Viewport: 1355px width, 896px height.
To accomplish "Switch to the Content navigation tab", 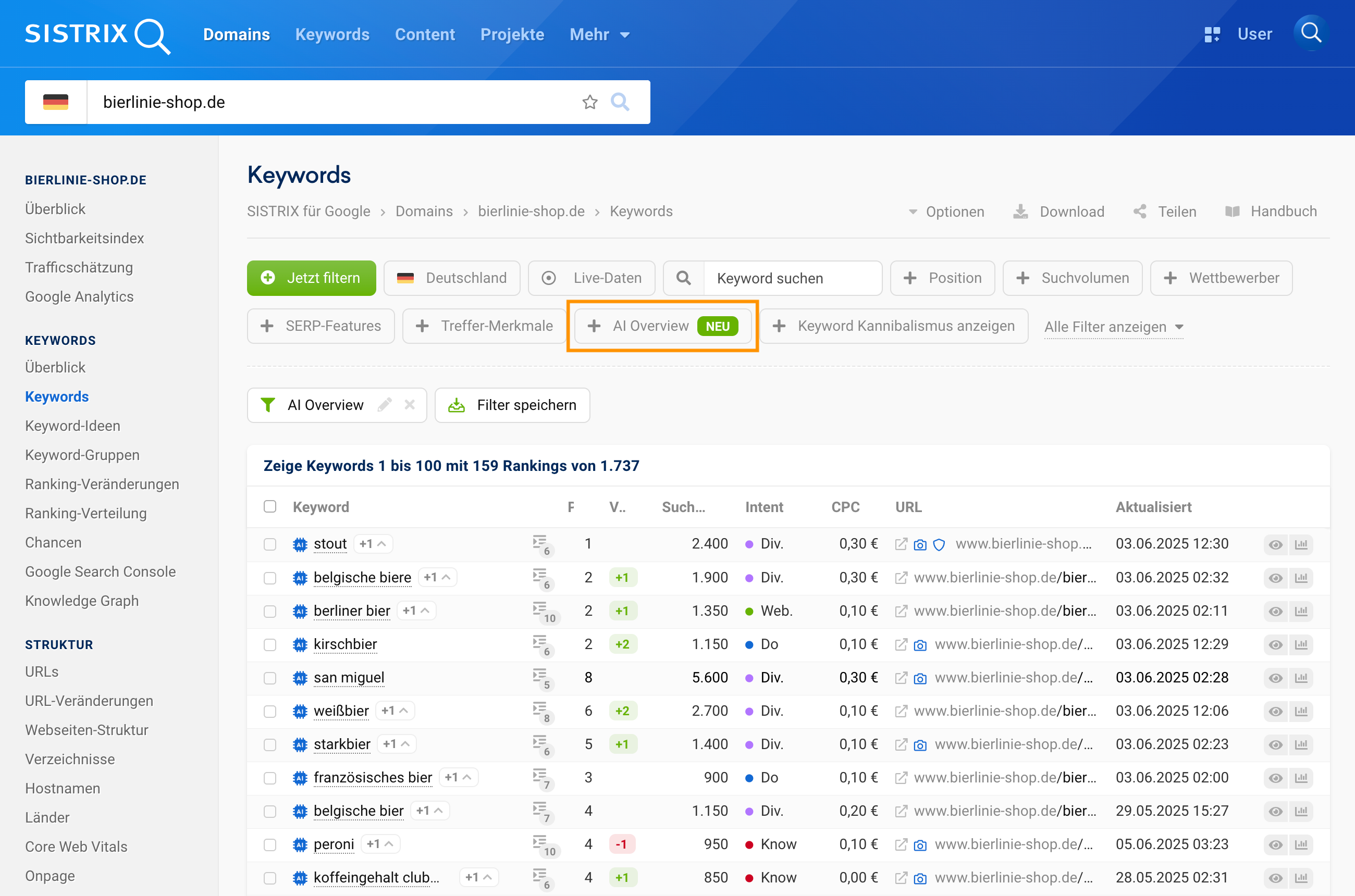I will pos(425,34).
